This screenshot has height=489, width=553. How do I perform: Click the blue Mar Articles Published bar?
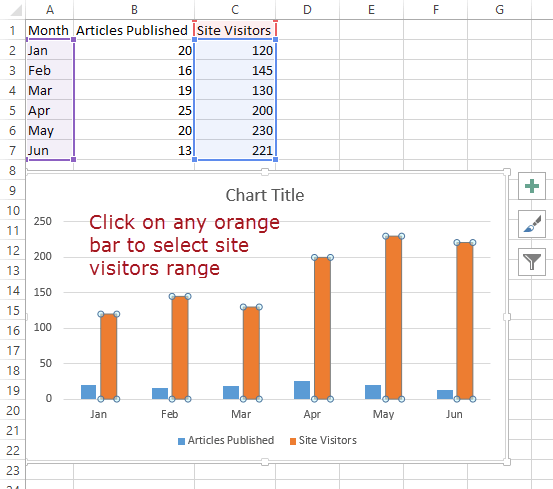[x=231, y=392]
